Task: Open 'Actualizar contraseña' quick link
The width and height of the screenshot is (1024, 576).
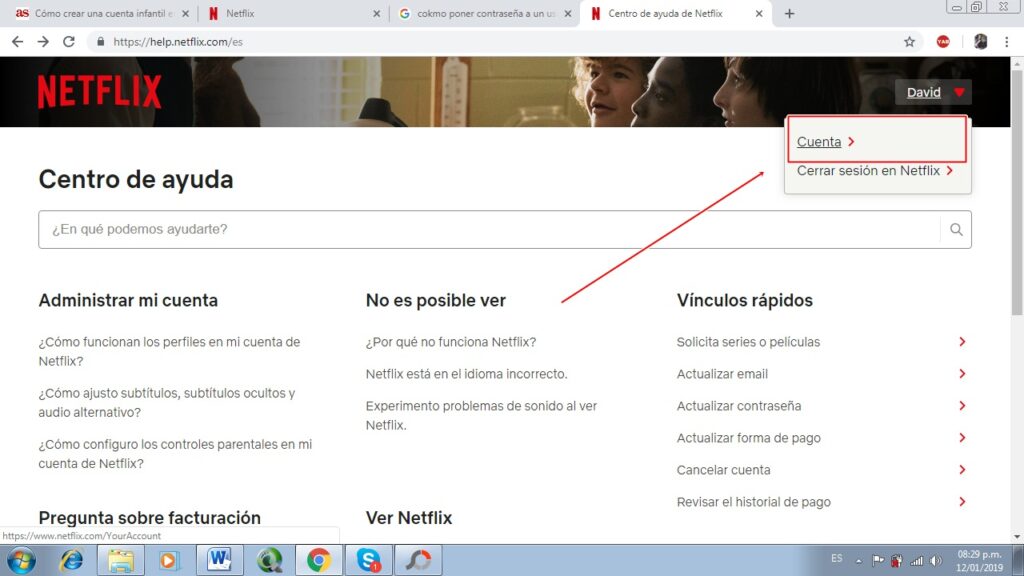Action: 739,406
